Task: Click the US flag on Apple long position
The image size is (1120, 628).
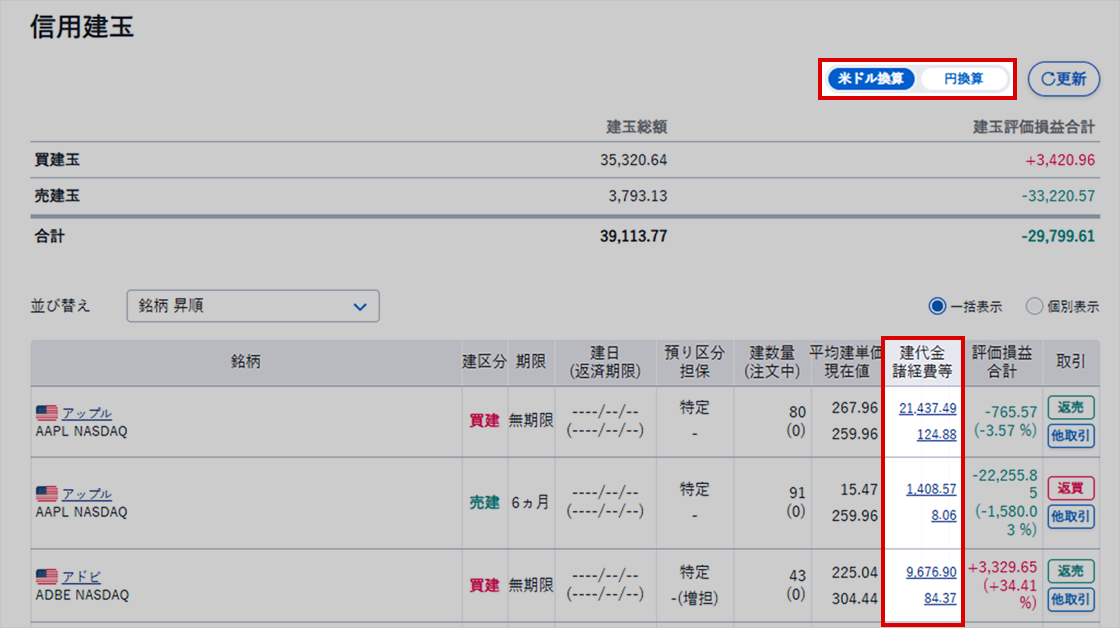Action: coord(47,413)
